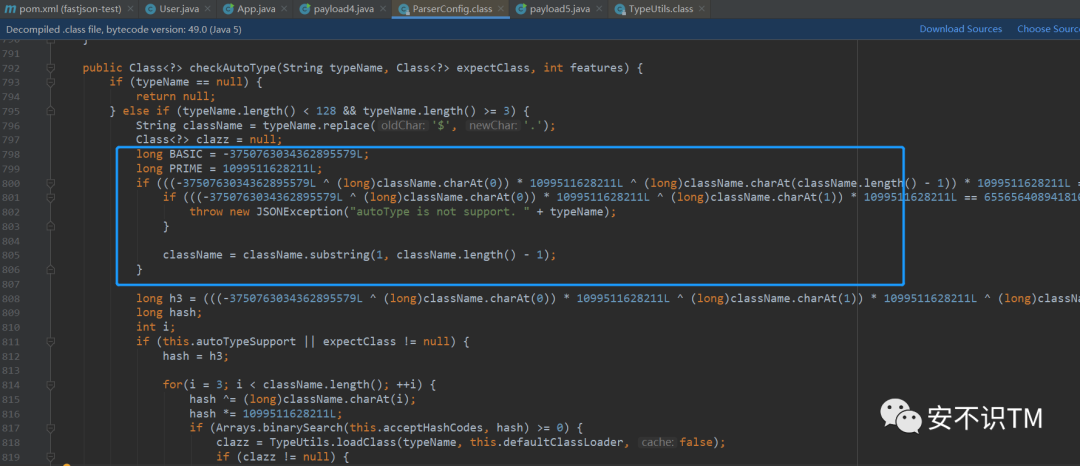
Task: Click the "autoType is not support. " string
Action: coord(441,212)
